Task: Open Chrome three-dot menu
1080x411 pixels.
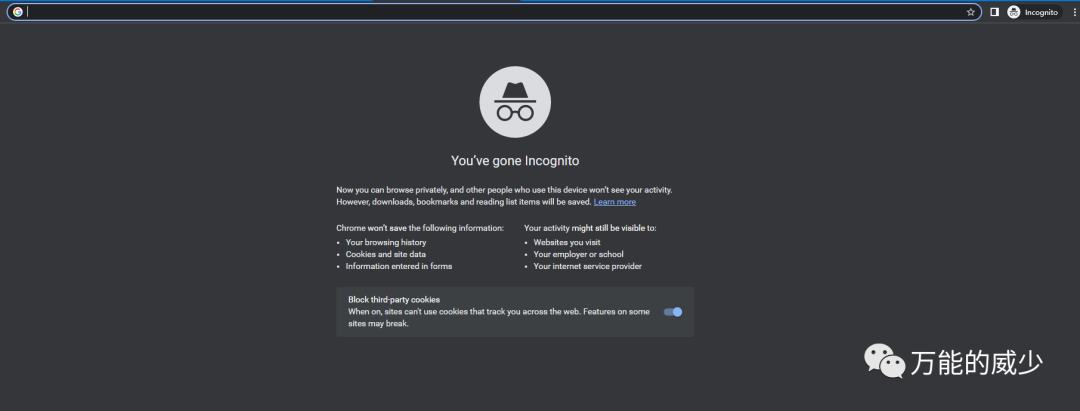Action: pos(1074,12)
